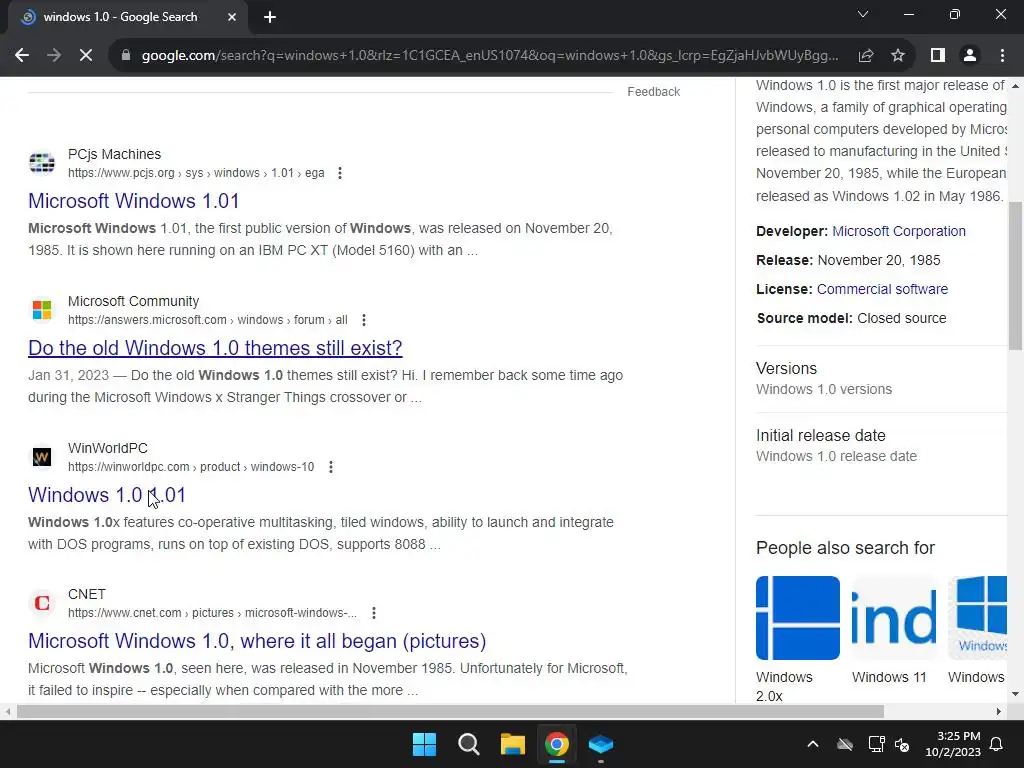Screen dimensions: 1024x768
Task: Open more options for Microsoft Community result
Action: (364, 320)
